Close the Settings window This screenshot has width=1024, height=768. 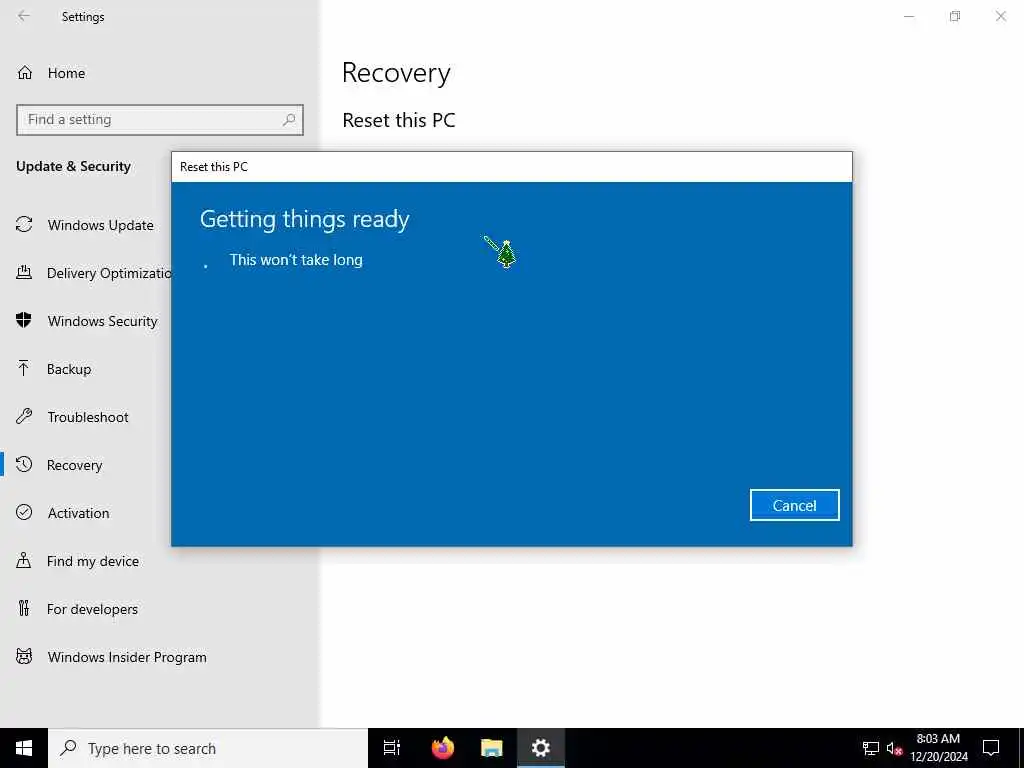[x=1000, y=16]
